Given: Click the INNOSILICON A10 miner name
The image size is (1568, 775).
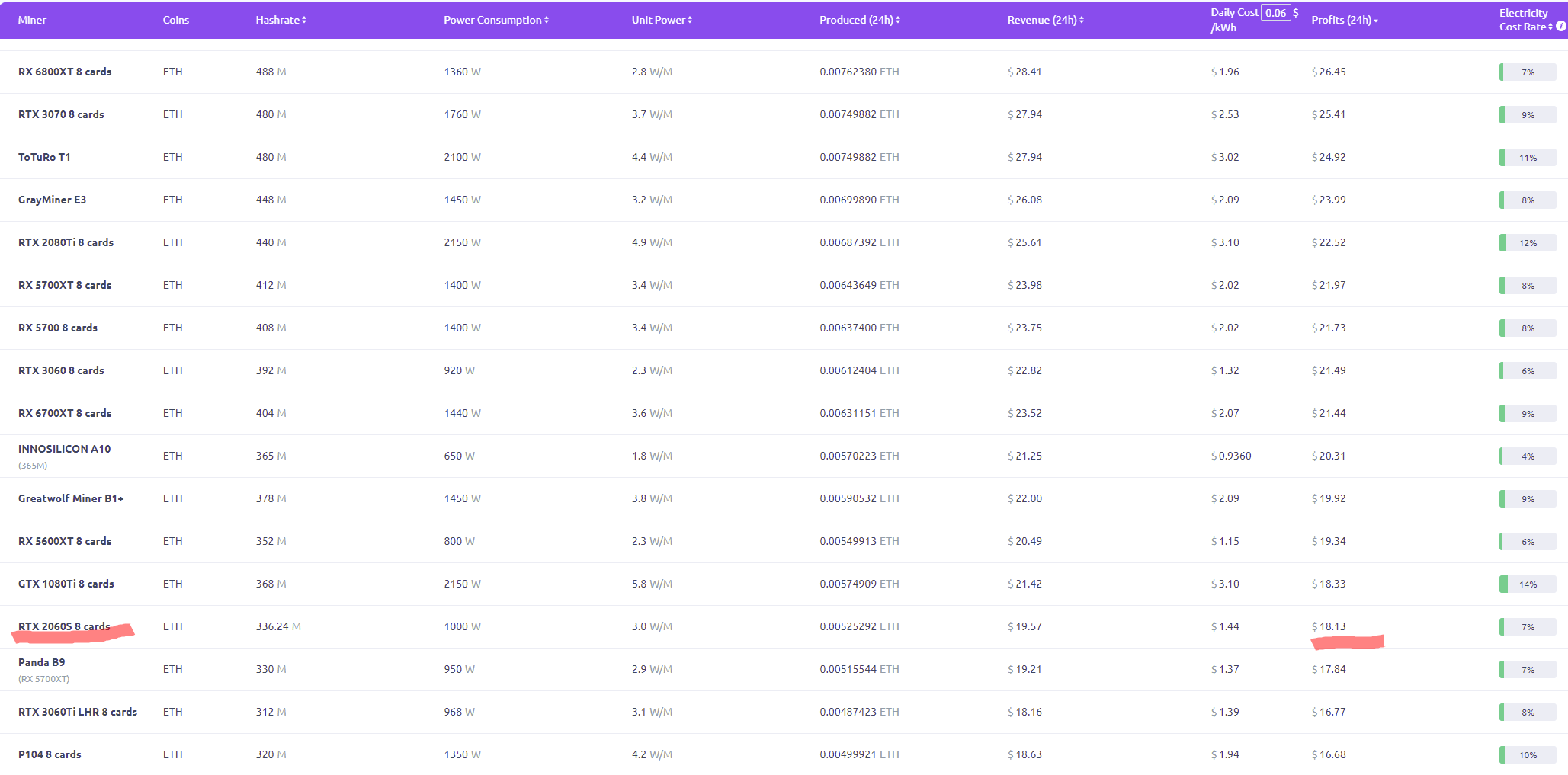Looking at the screenshot, I should pos(64,449).
